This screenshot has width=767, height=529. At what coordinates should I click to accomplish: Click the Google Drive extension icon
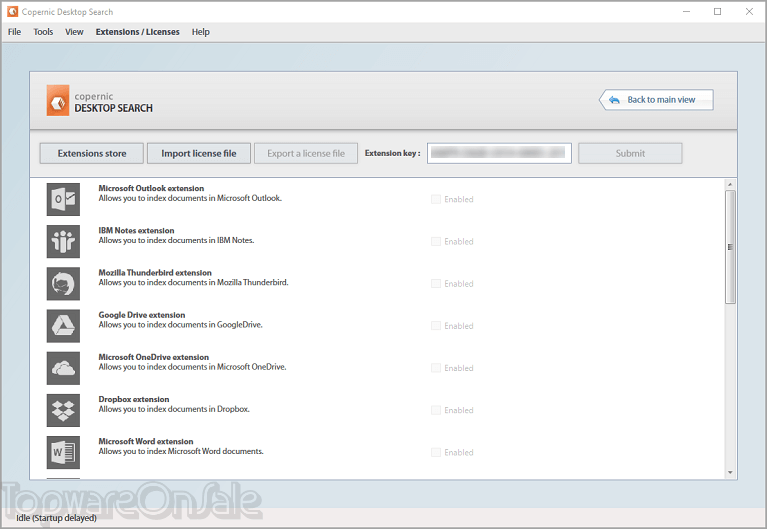tap(63, 325)
